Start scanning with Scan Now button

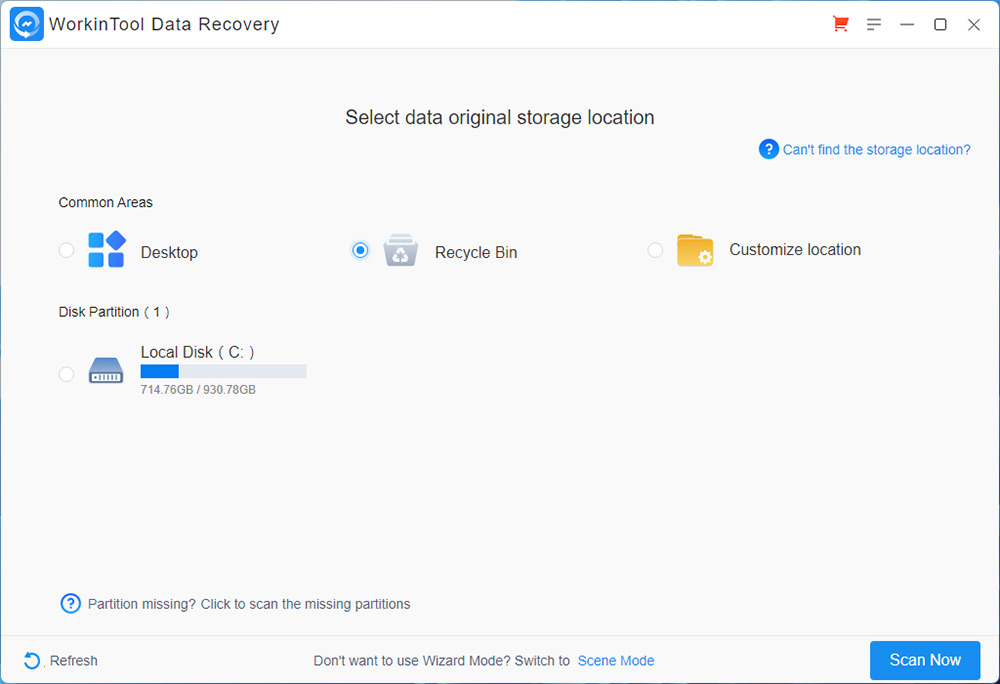pos(925,660)
